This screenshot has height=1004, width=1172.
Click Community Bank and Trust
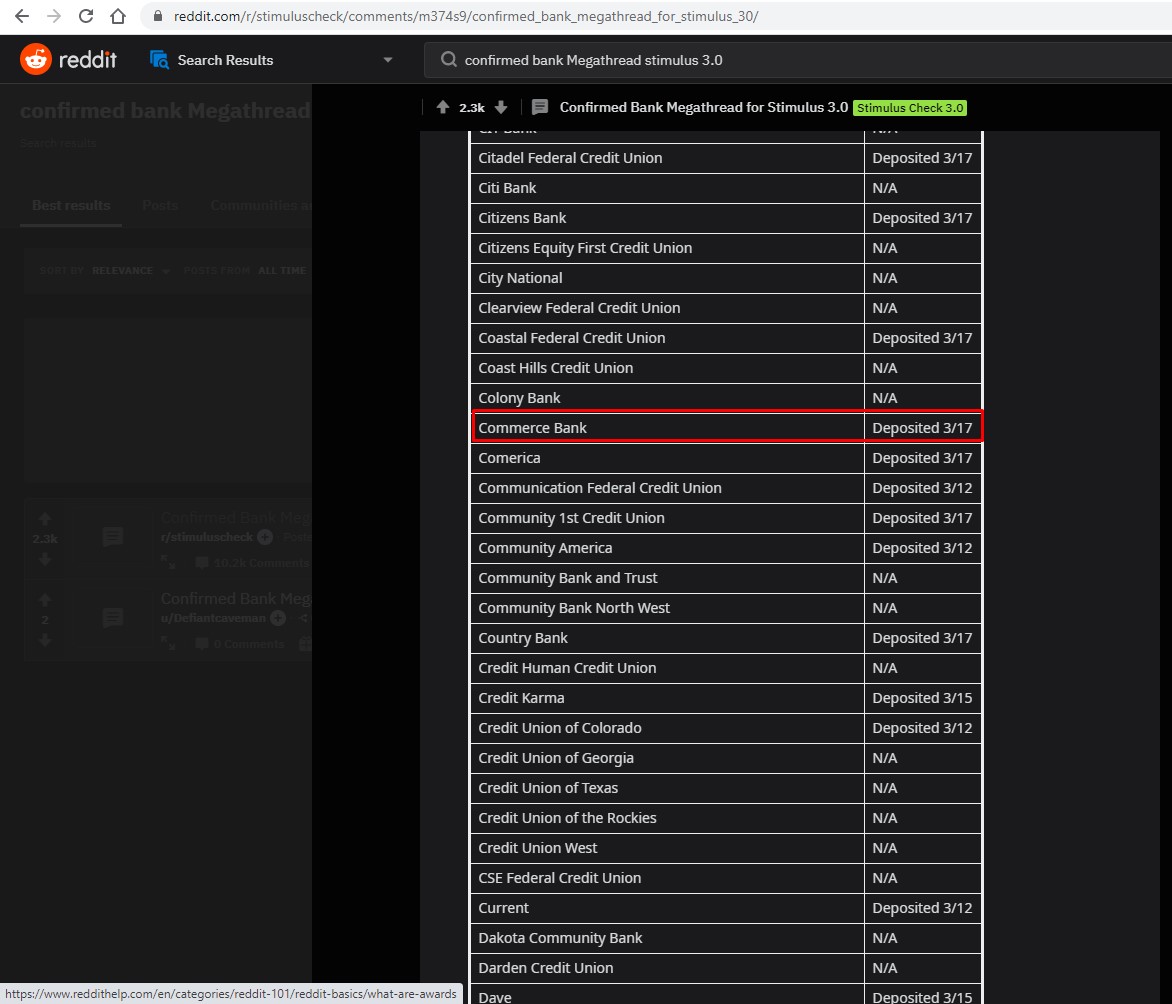(x=667, y=578)
